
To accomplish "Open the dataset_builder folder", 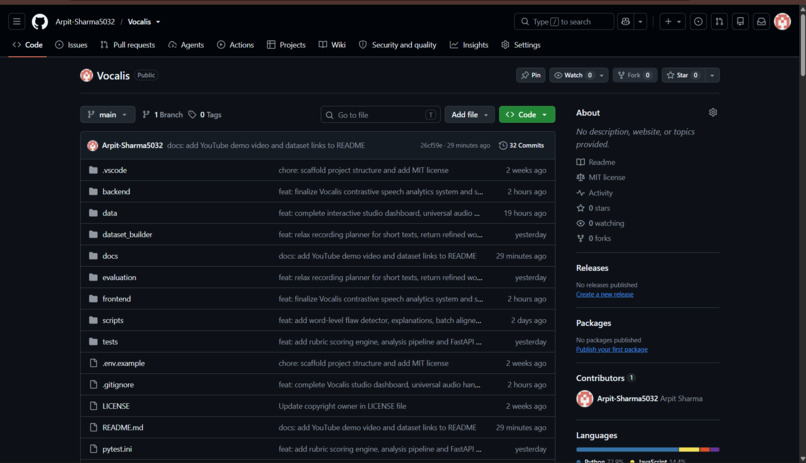I will point(127,234).
